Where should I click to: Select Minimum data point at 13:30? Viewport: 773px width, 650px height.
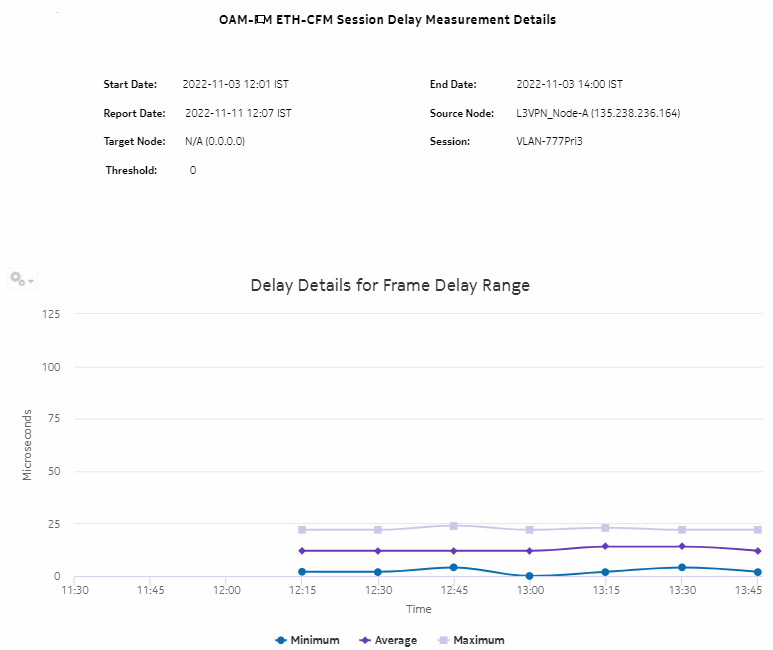(x=682, y=568)
